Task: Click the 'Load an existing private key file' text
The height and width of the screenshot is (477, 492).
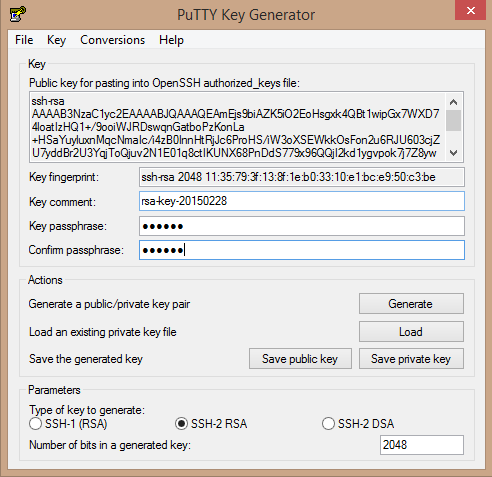Action: tap(103, 332)
